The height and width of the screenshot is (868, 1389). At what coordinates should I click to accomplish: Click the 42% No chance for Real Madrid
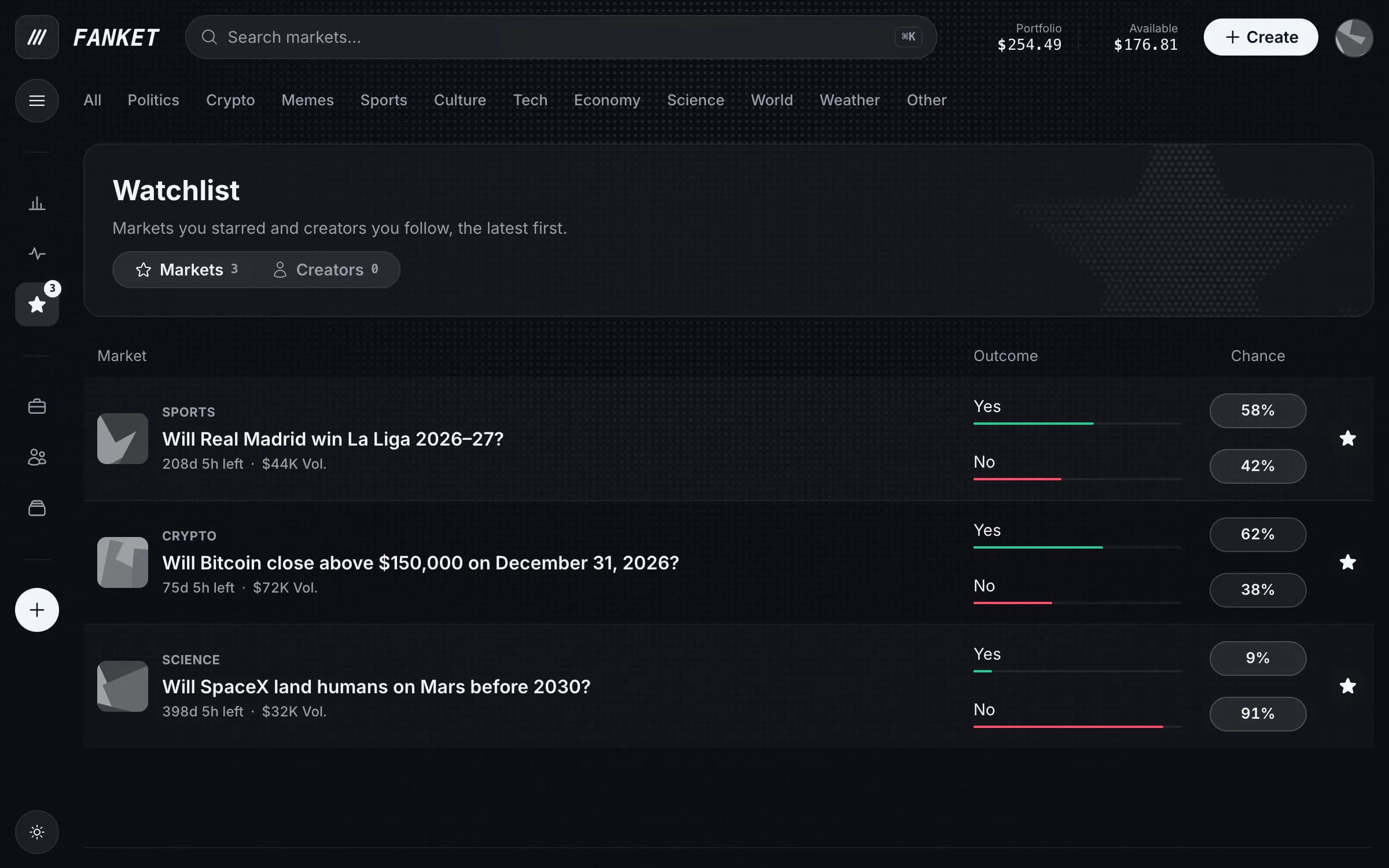1258,466
